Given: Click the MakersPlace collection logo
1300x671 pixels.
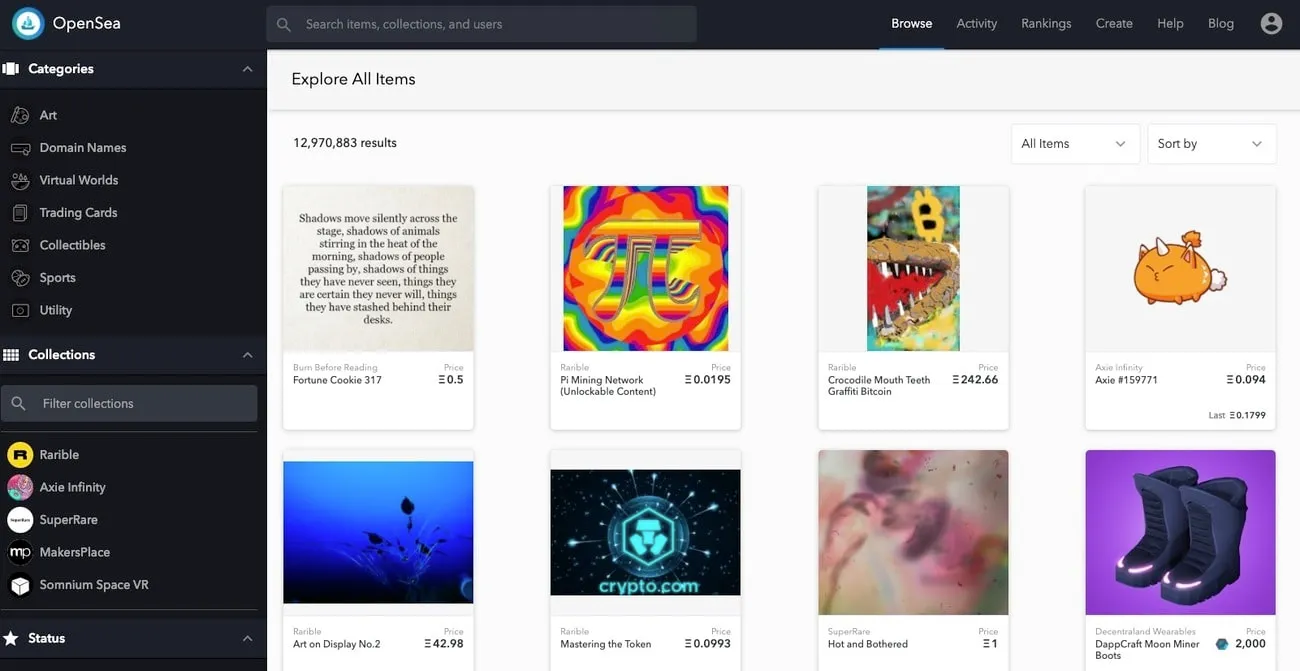Looking at the screenshot, I should coord(20,552).
